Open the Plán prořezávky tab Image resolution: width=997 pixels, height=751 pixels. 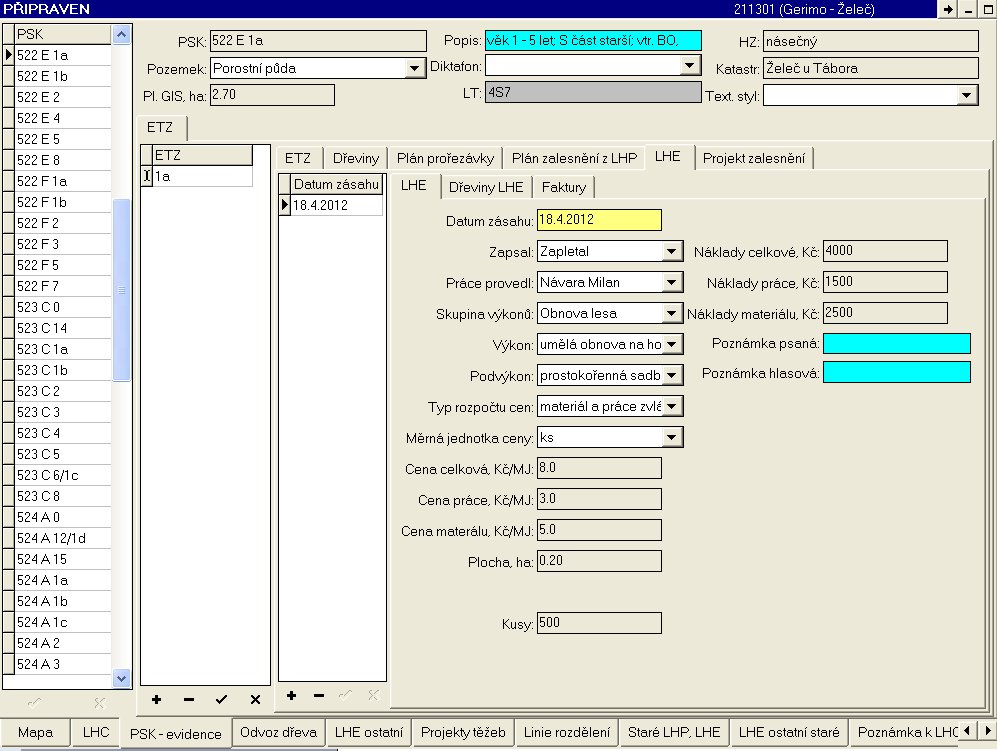coord(445,158)
